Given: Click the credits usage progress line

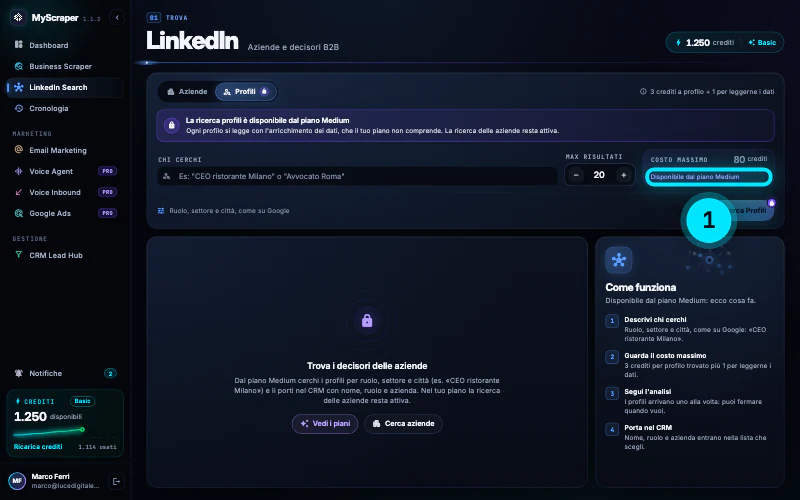Looking at the screenshot, I should 49,432.
